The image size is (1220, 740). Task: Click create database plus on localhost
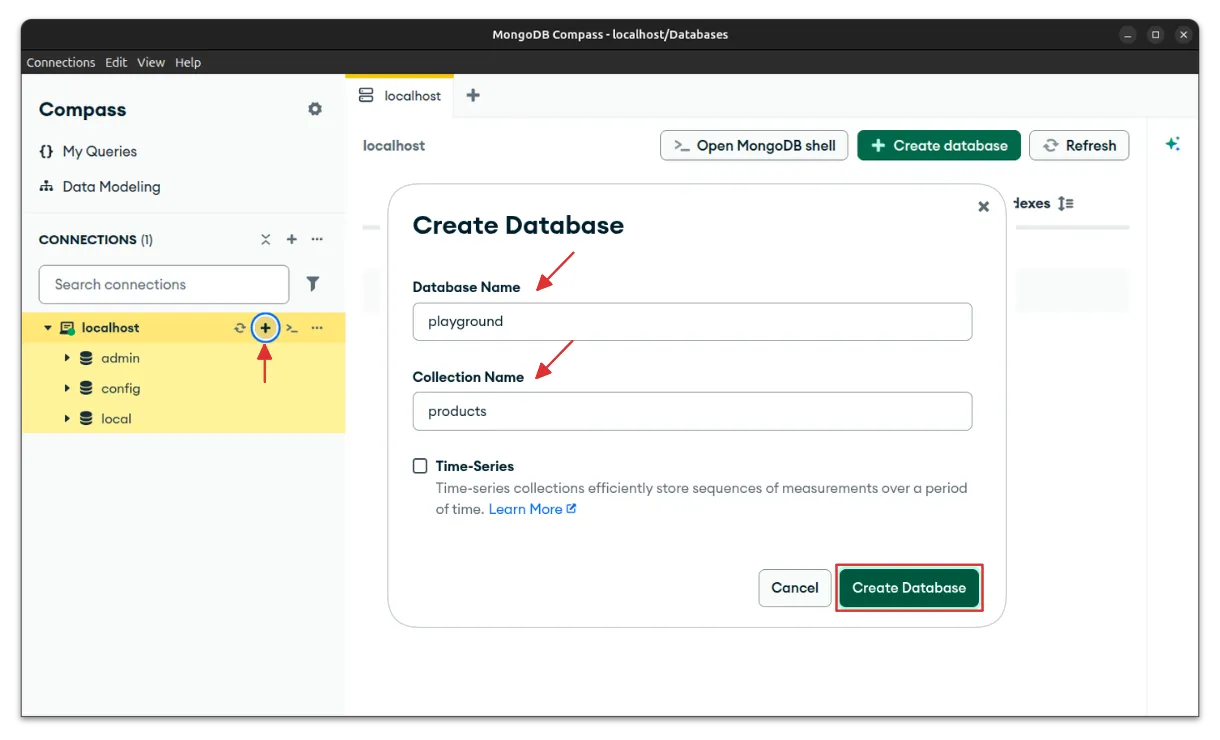(265, 328)
